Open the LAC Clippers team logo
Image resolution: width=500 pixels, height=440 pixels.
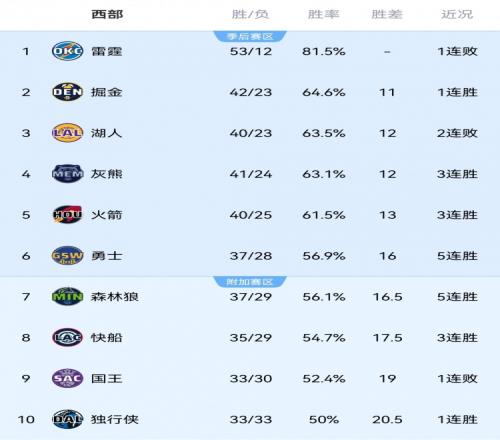click(x=67, y=337)
